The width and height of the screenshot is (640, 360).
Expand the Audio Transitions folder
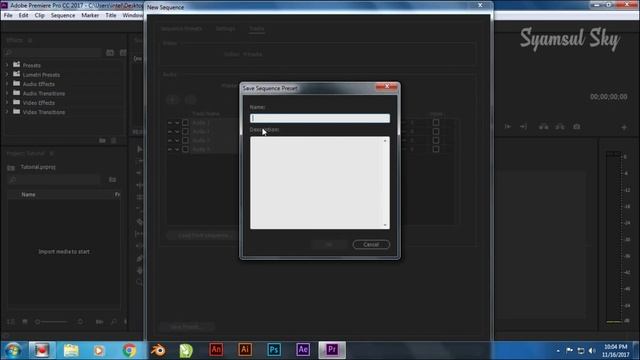click(7, 93)
